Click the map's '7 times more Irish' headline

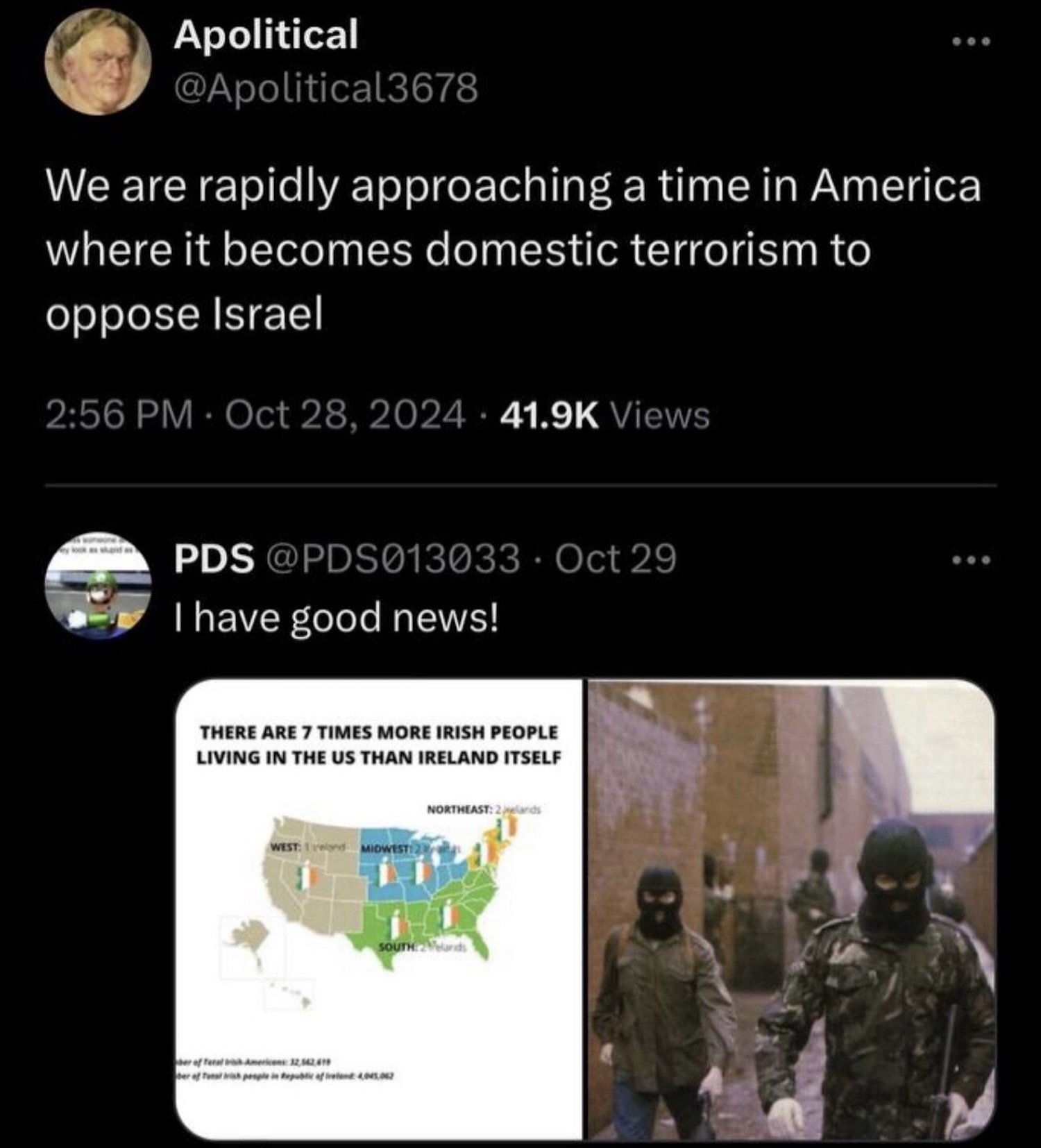(x=378, y=745)
